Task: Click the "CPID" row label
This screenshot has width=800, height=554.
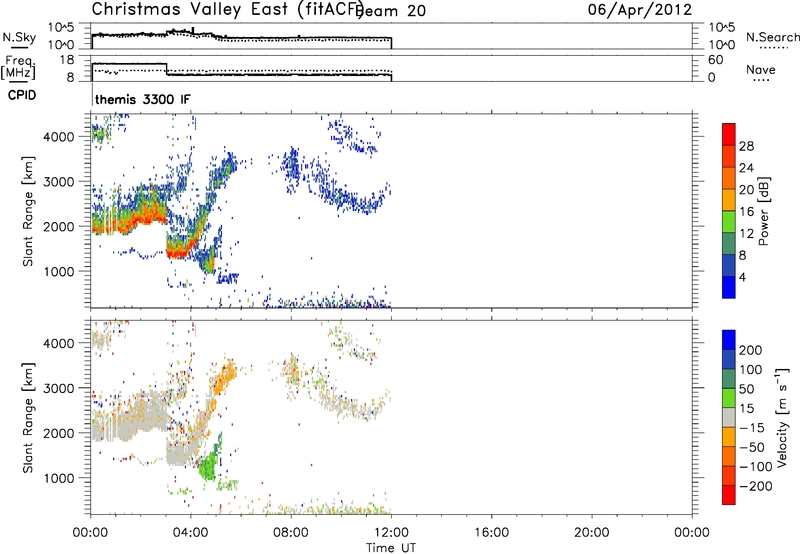Action: point(22,95)
